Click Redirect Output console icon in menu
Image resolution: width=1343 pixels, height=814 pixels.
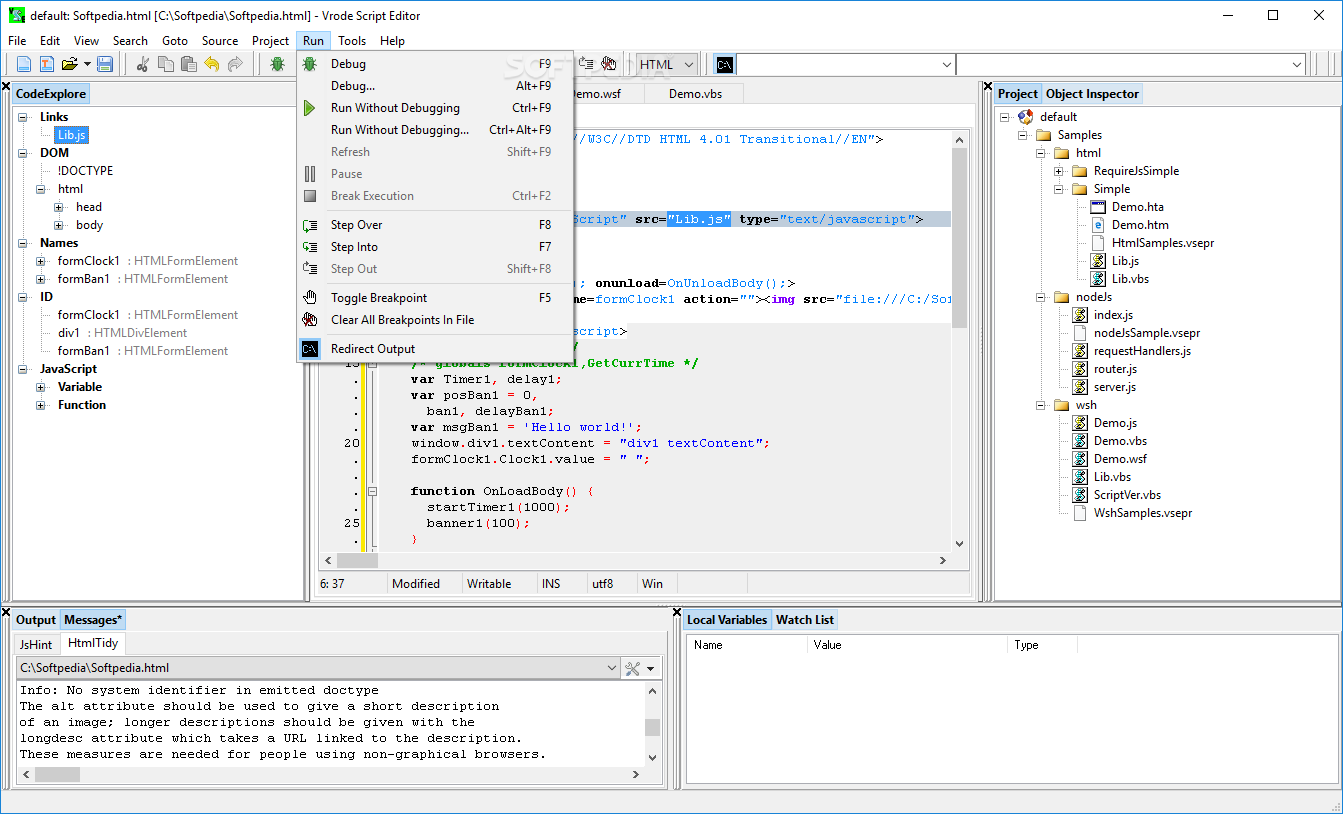[x=311, y=349]
